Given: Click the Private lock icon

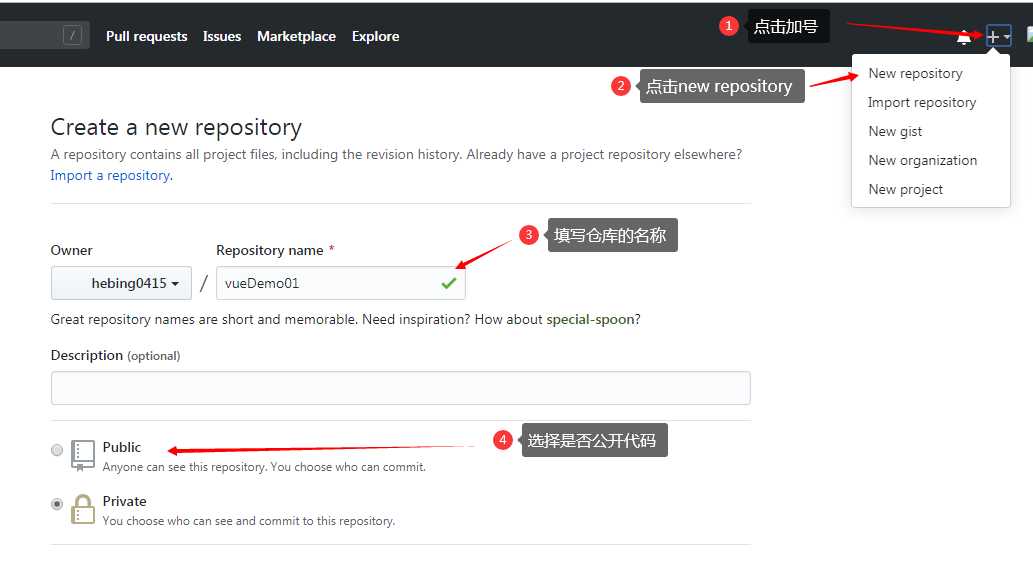Looking at the screenshot, I should pos(82,509).
